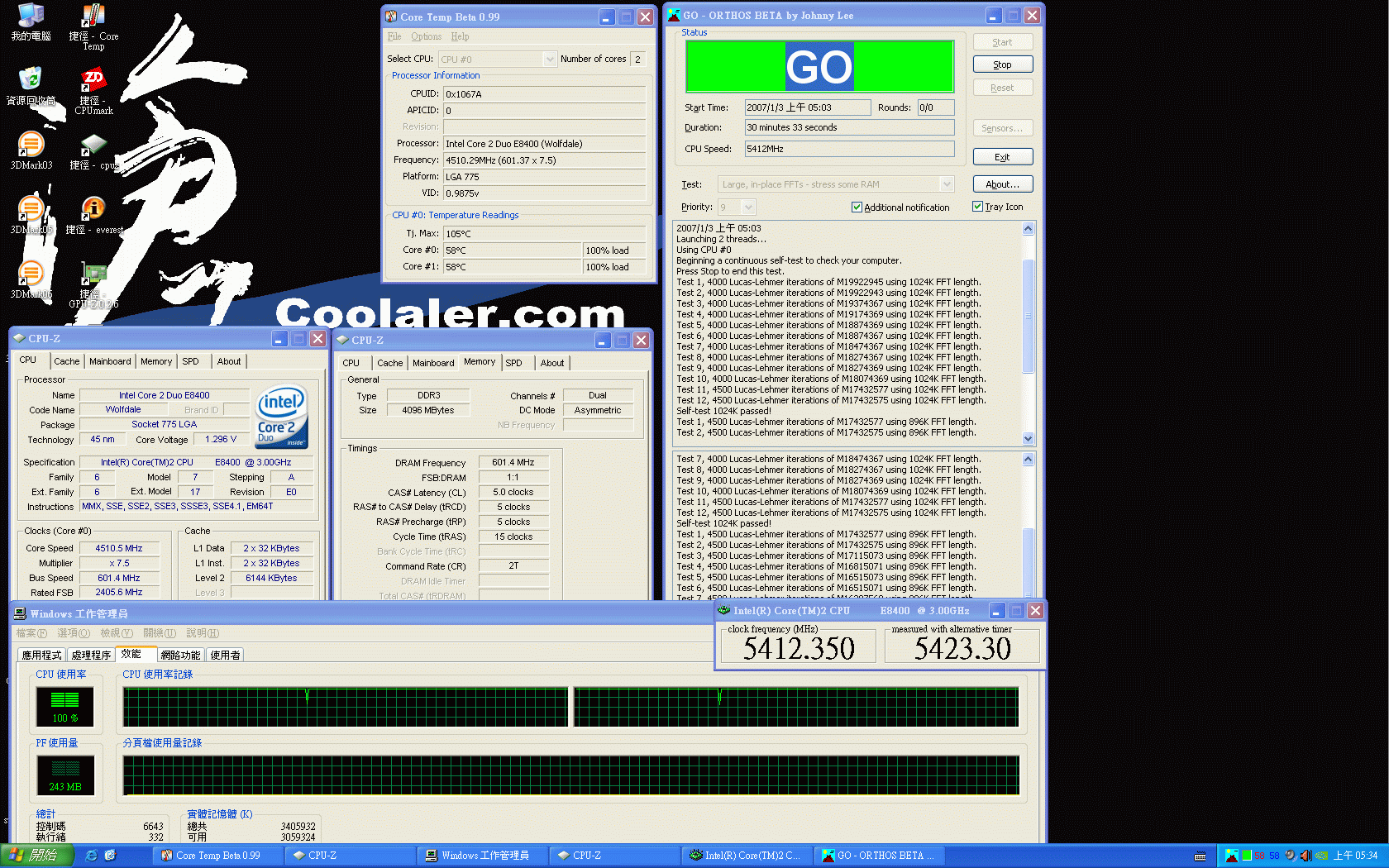
Task: Select the Task Manager Networking tab
Action: click(x=180, y=655)
